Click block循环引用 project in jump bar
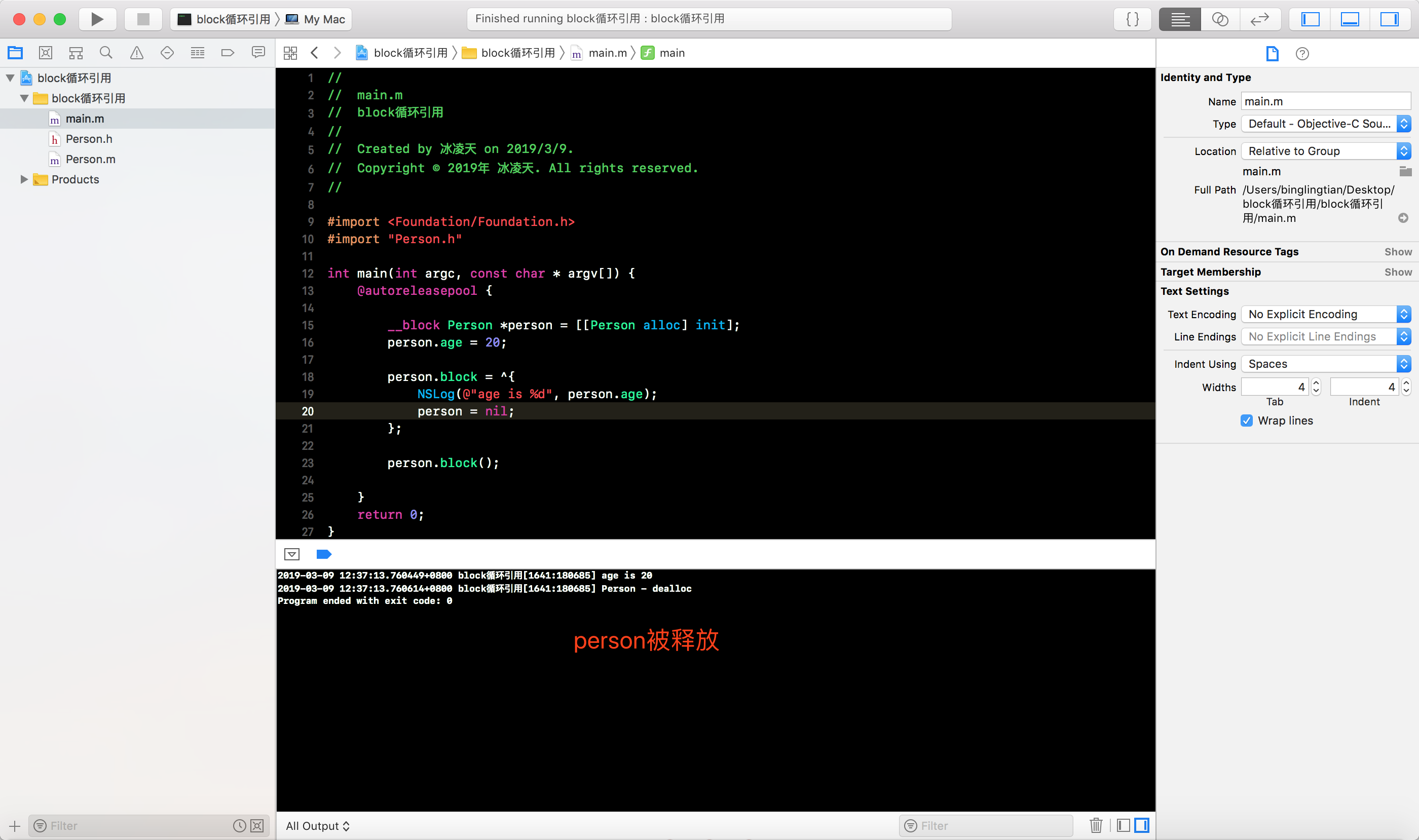Viewport: 1419px width, 840px height. (x=401, y=53)
